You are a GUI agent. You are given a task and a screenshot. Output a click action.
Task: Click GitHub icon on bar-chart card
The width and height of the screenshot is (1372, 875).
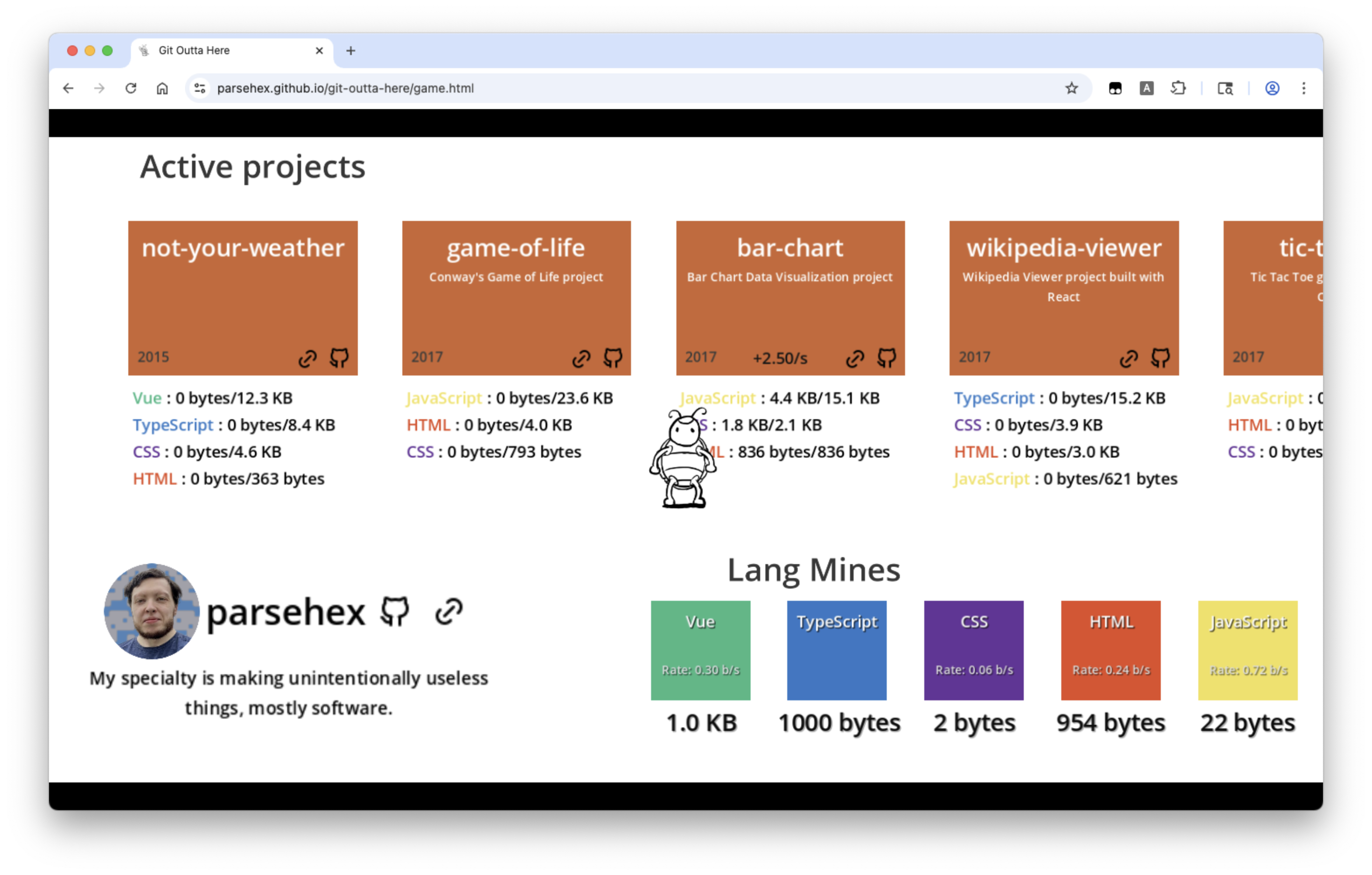coord(887,358)
